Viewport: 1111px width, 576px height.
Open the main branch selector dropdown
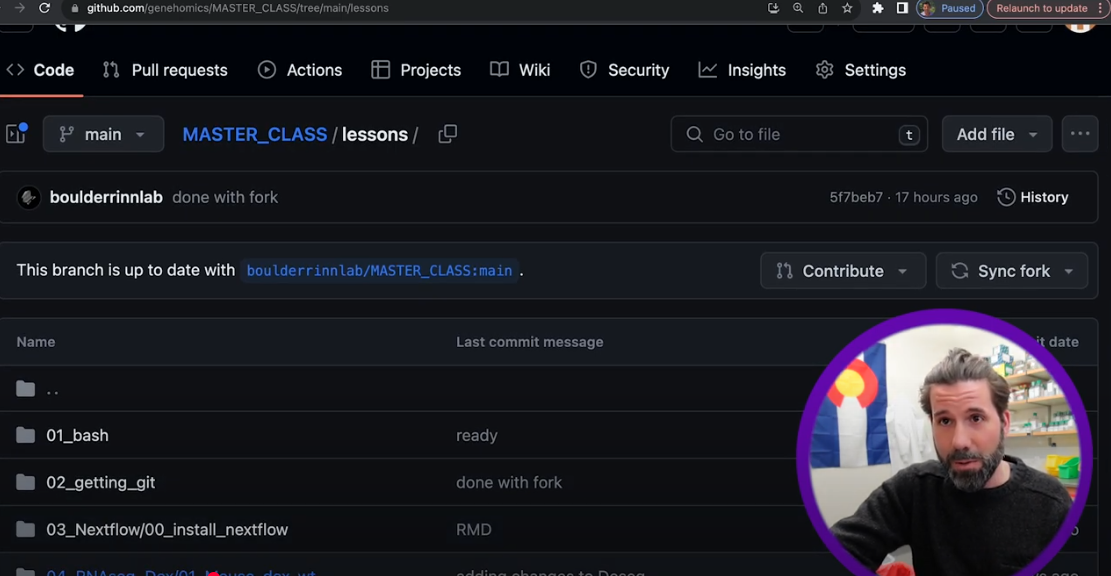point(103,134)
